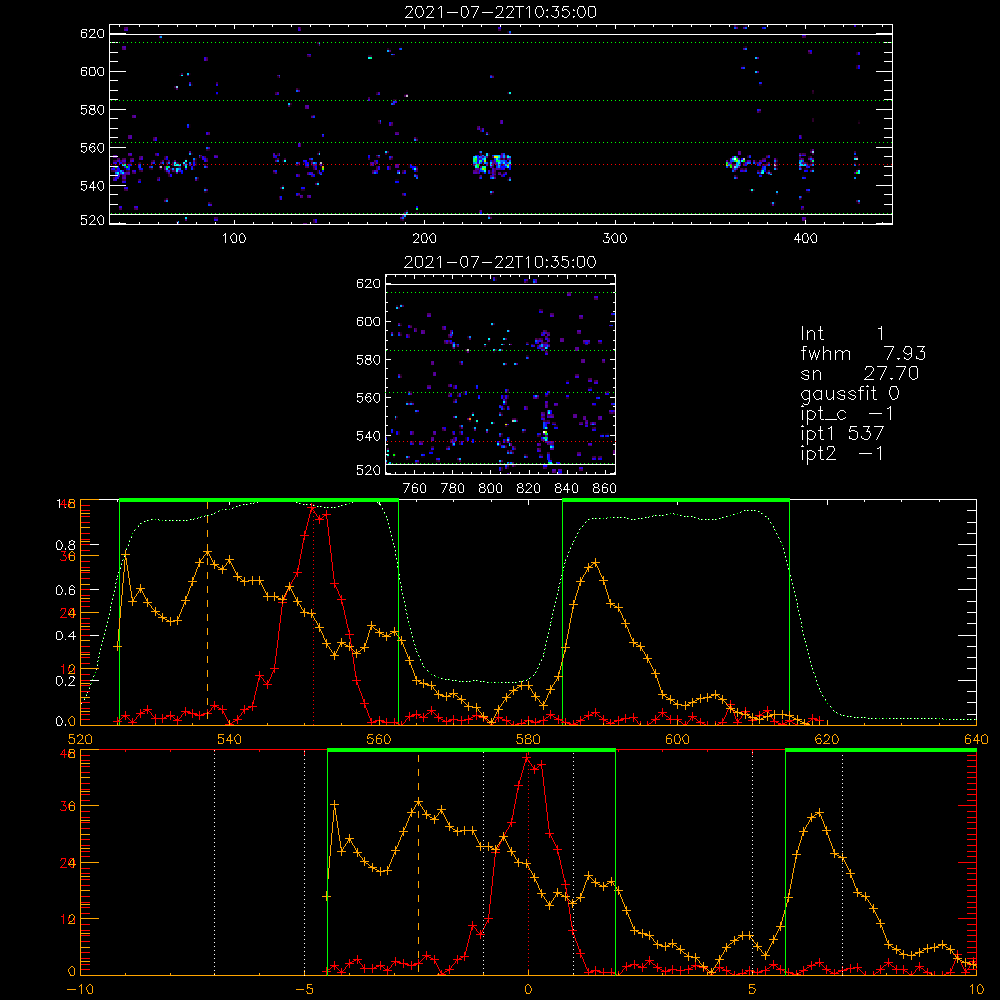Click the middle image's title 2021-07-22T10:35:00
Viewport: 1000px width, 1000px height.
[x=500, y=262]
